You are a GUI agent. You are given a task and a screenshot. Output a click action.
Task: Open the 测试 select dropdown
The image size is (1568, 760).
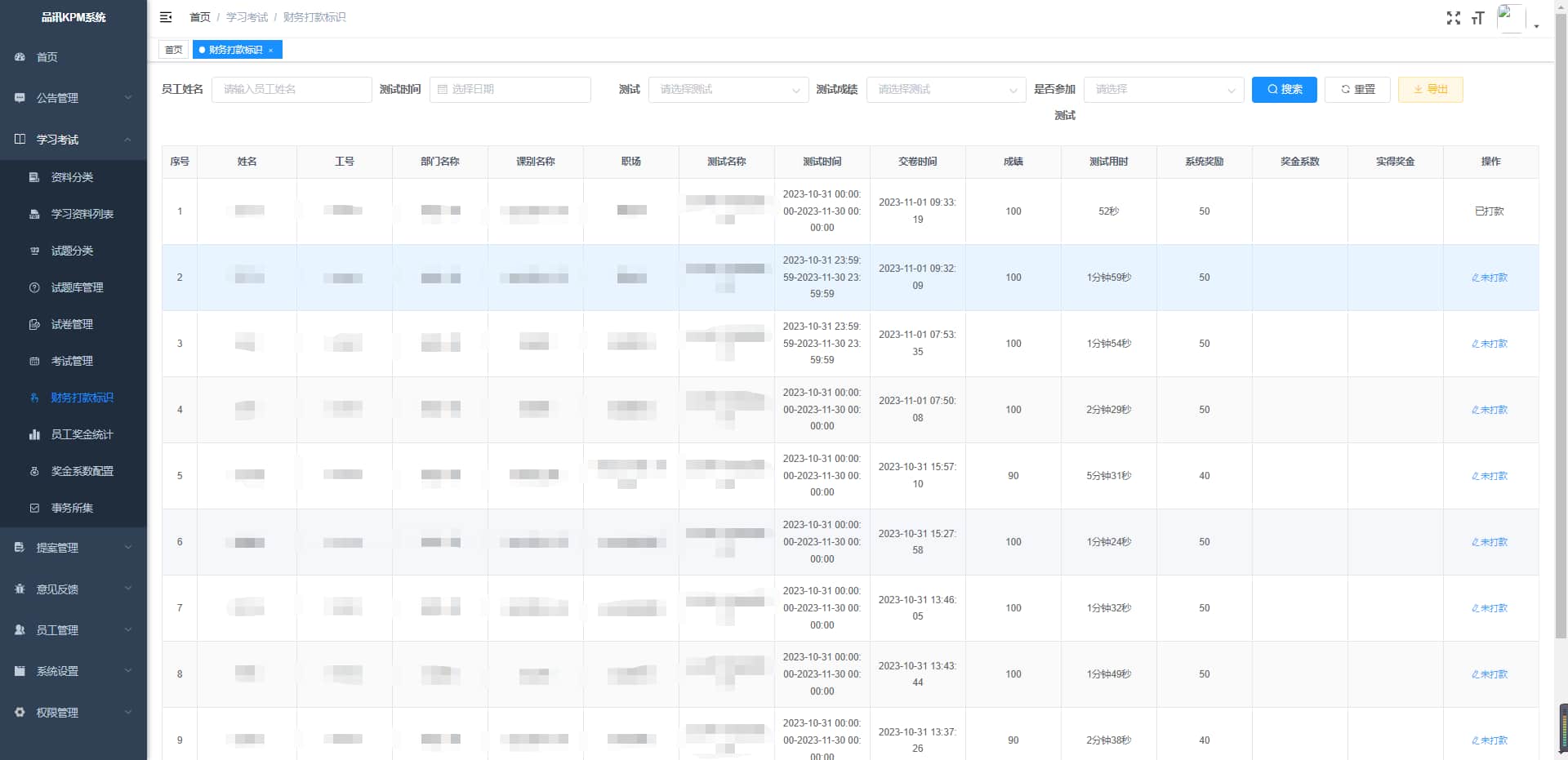[x=728, y=90]
